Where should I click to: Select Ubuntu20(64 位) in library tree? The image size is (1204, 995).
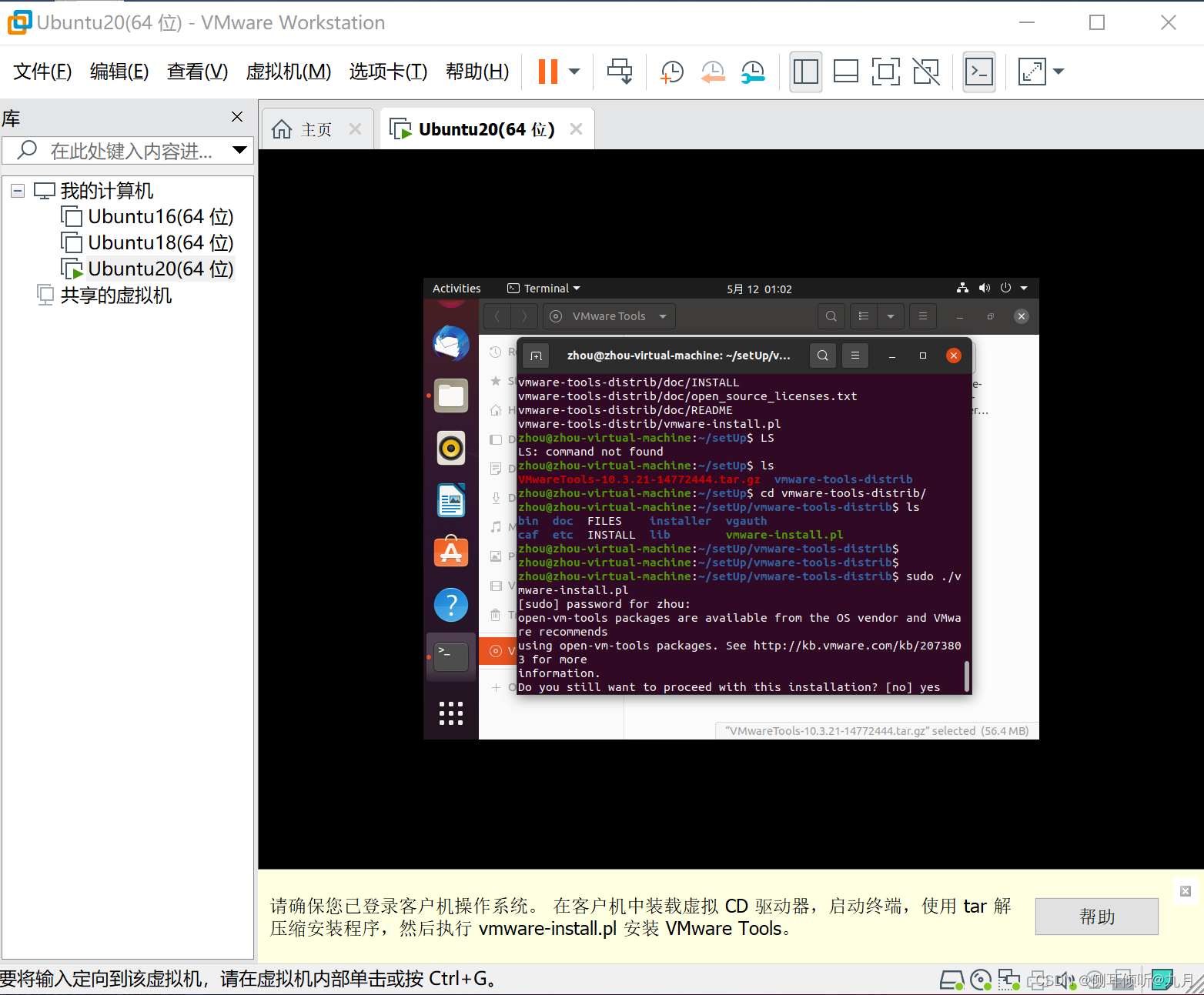[148, 269]
